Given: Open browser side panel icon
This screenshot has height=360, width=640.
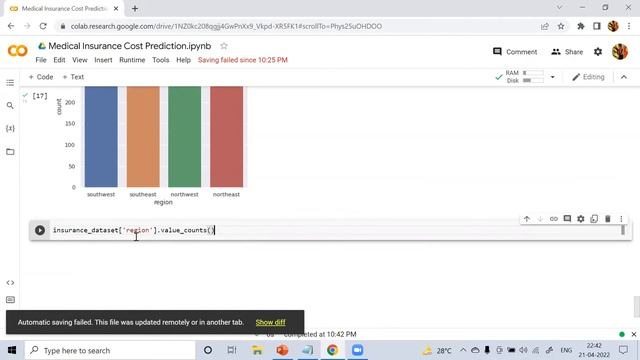Looking at the screenshot, I should [x=596, y=26].
